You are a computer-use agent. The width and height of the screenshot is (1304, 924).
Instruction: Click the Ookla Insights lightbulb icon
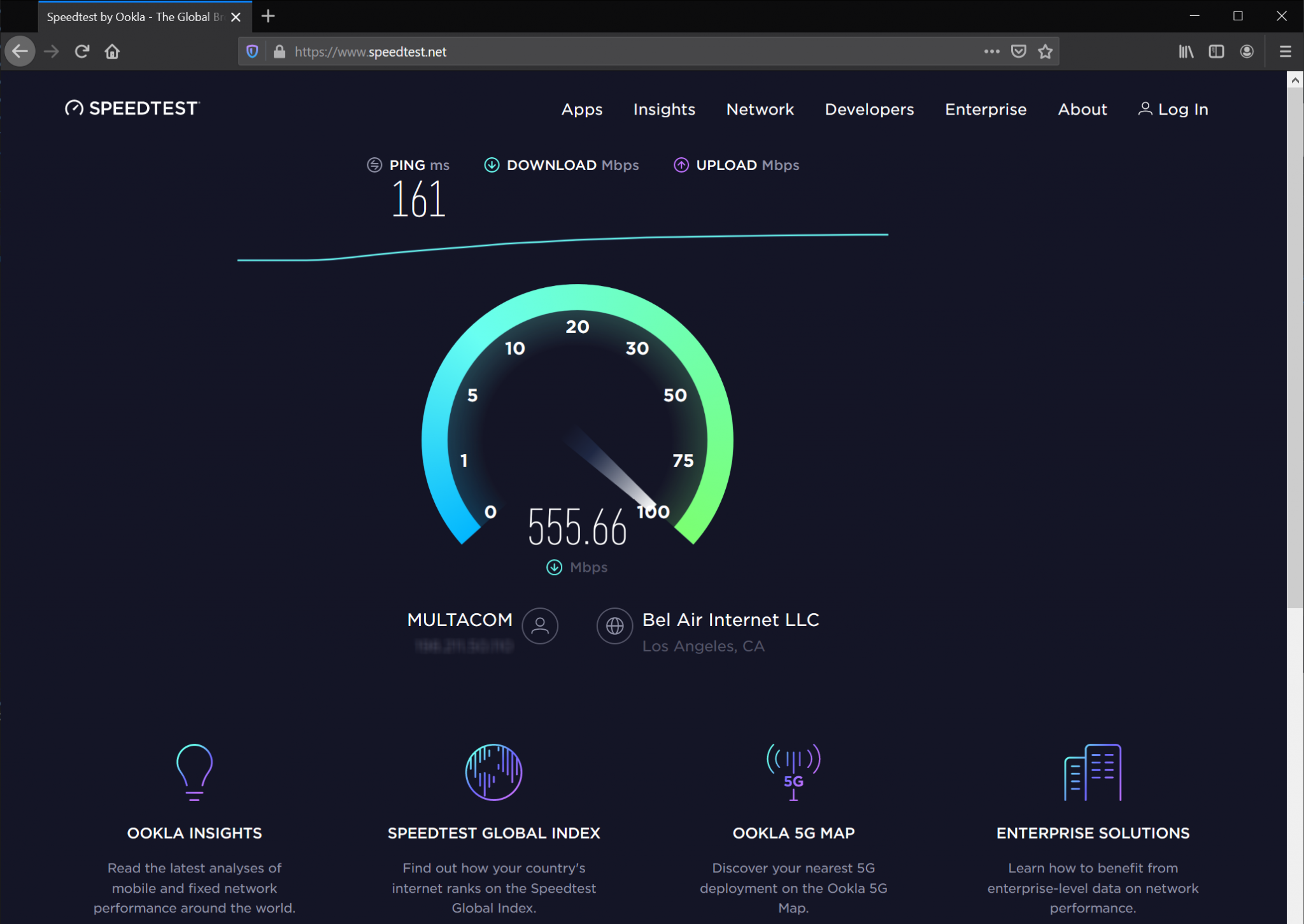[x=194, y=772]
